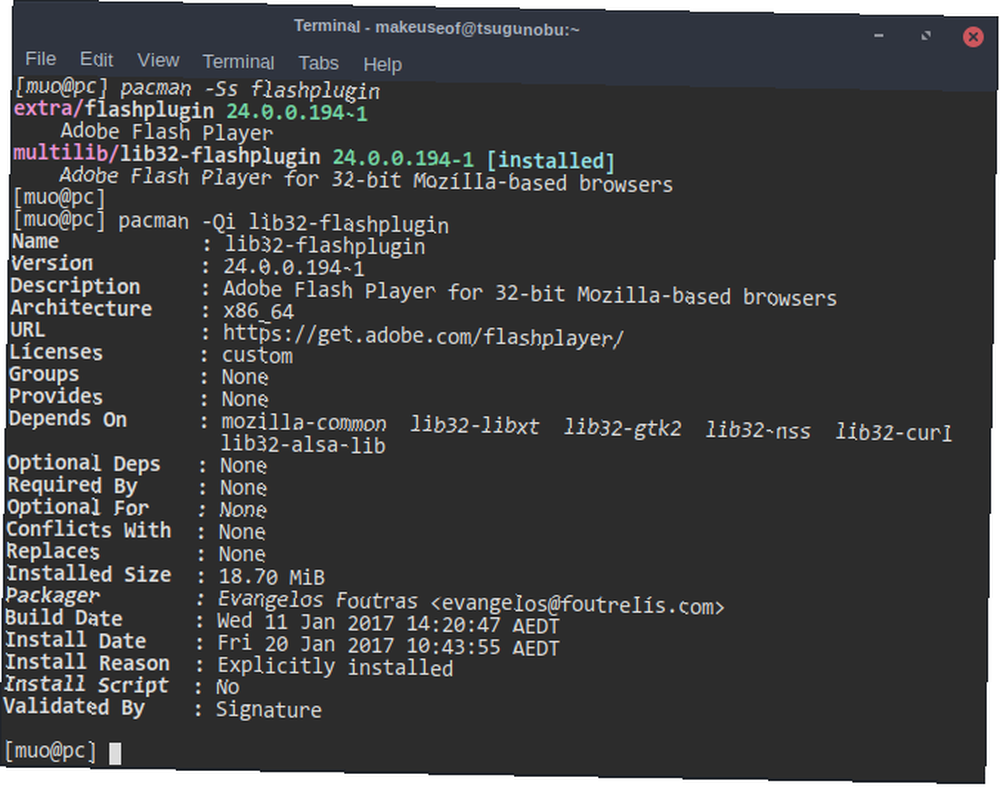Click the Installed Size value '18.70 MiB'
1000x787 pixels.
pos(271,577)
